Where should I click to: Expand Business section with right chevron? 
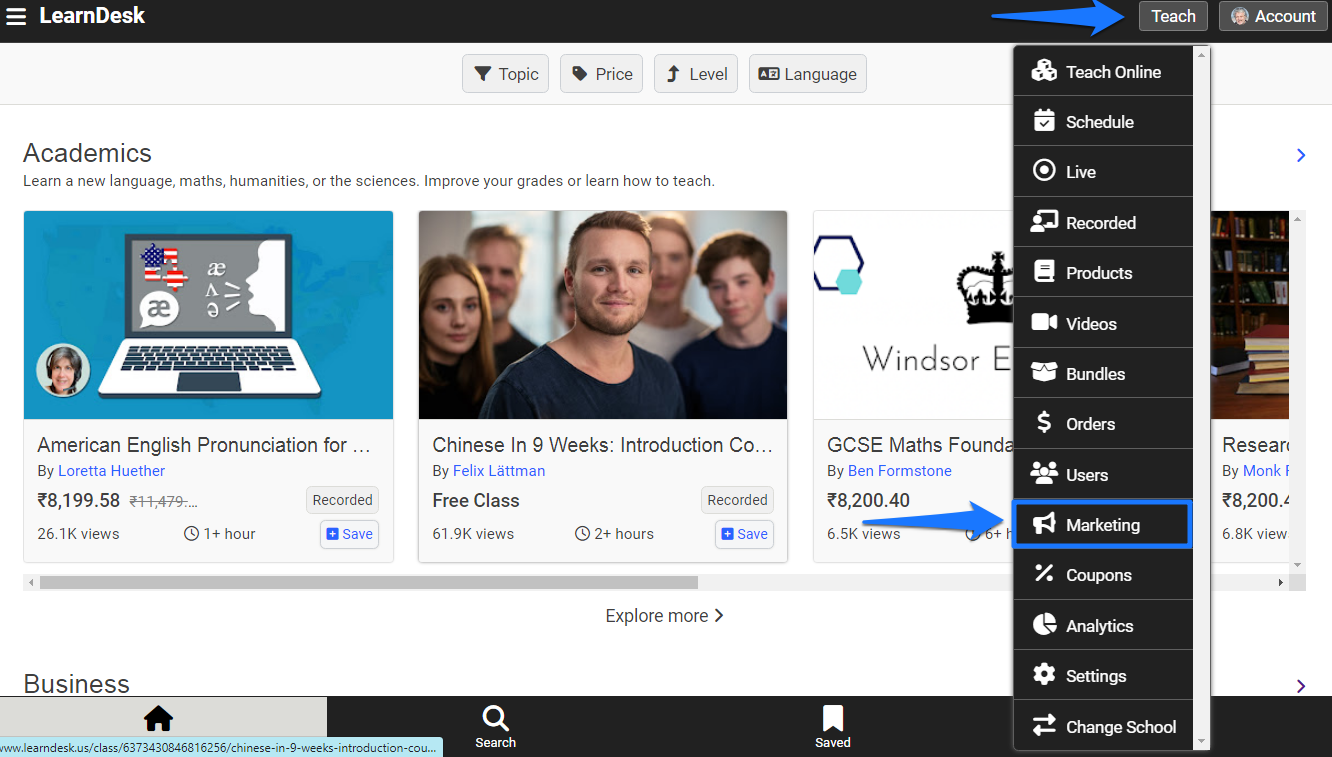tap(1301, 686)
